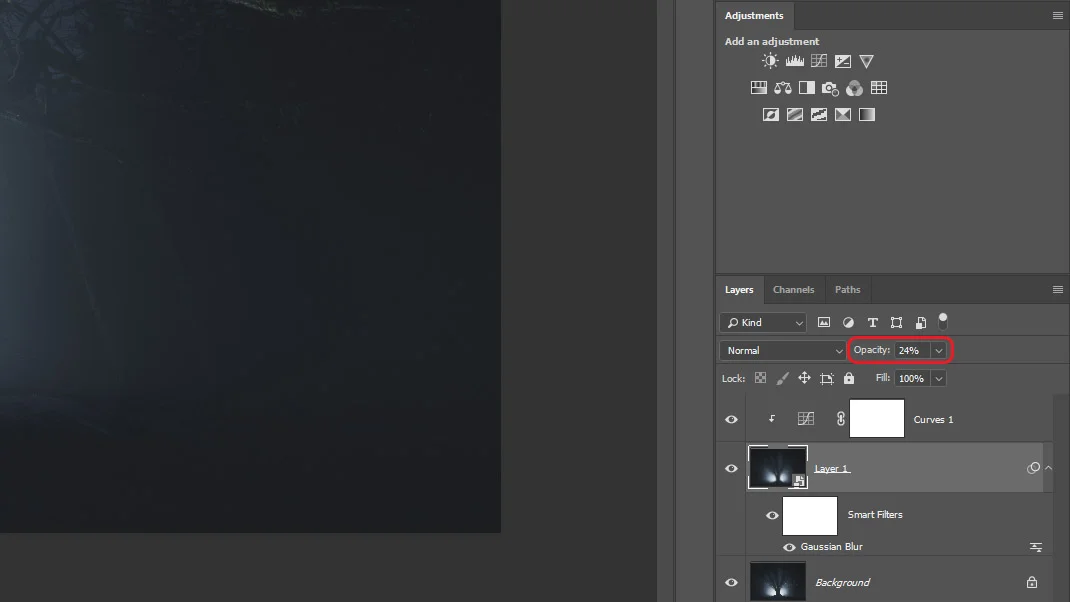This screenshot has width=1070, height=602.
Task: Filter layers to show only type layers
Action: pos(872,322)
